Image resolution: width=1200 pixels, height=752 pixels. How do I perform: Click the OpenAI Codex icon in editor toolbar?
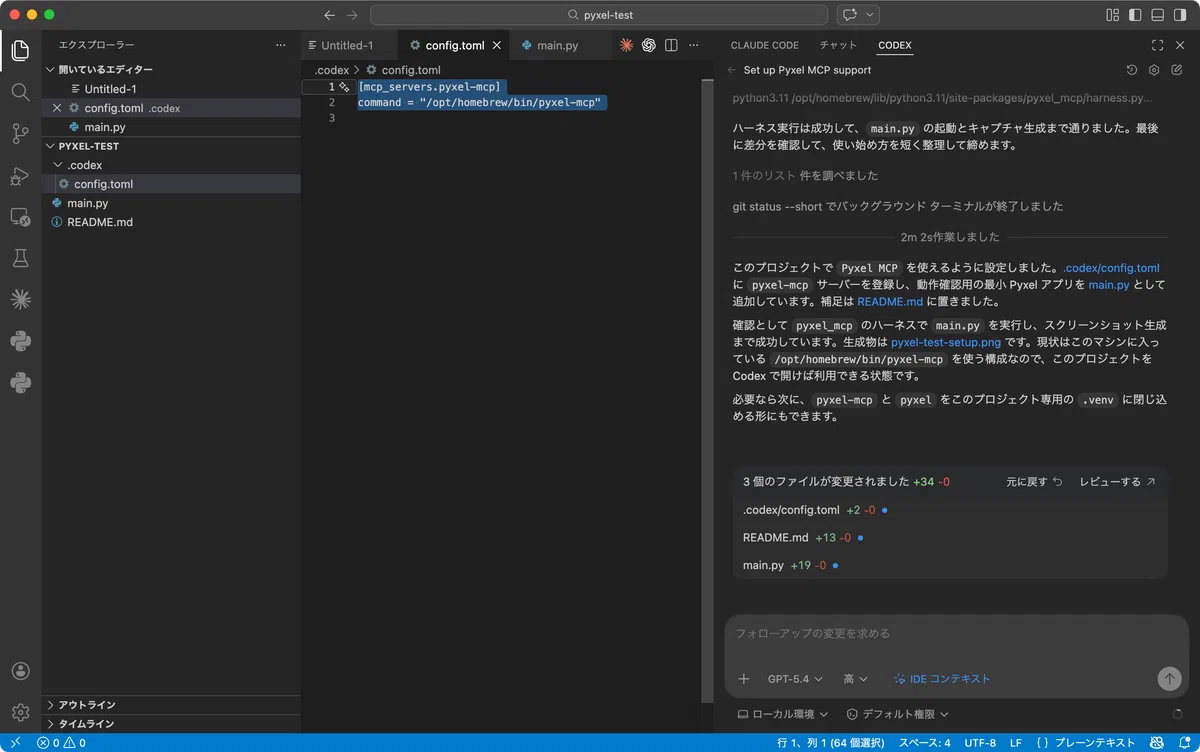click(x=649, y=45)
